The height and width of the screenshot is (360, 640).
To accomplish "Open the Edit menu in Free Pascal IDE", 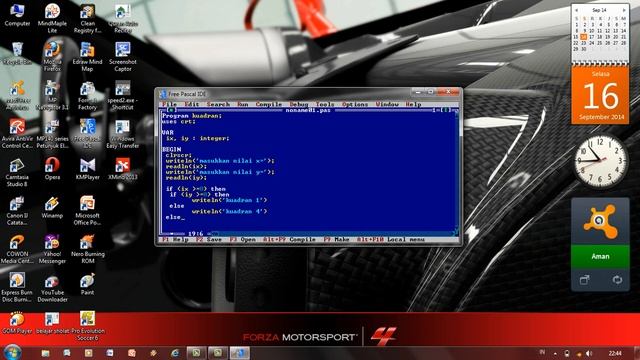I will (x=191, y=104).
